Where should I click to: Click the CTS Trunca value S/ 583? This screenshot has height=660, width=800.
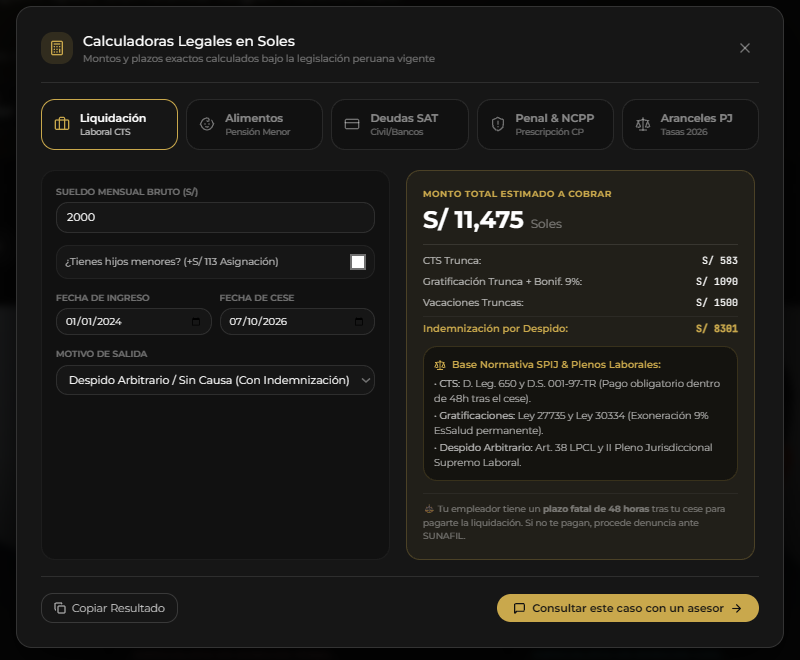click(719, 261)
